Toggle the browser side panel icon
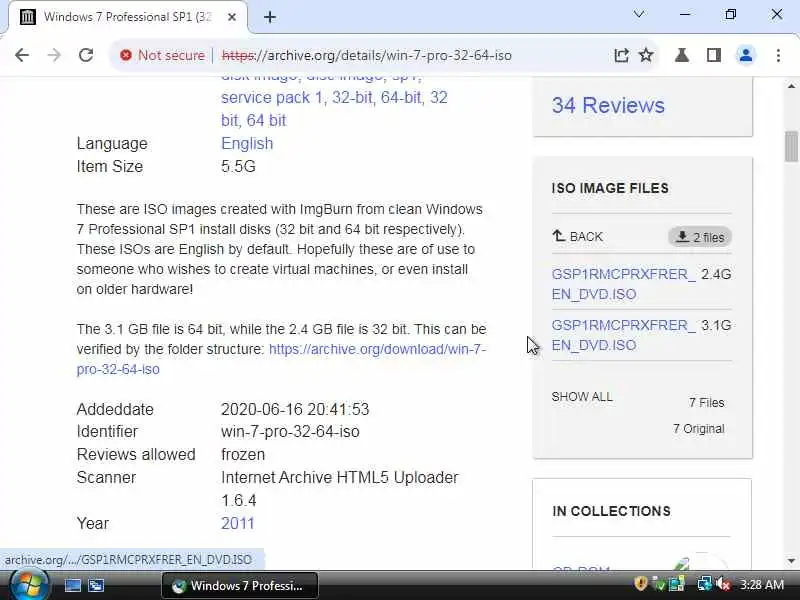Viewport: 800px width, 600px height. [x=714, y=55]
